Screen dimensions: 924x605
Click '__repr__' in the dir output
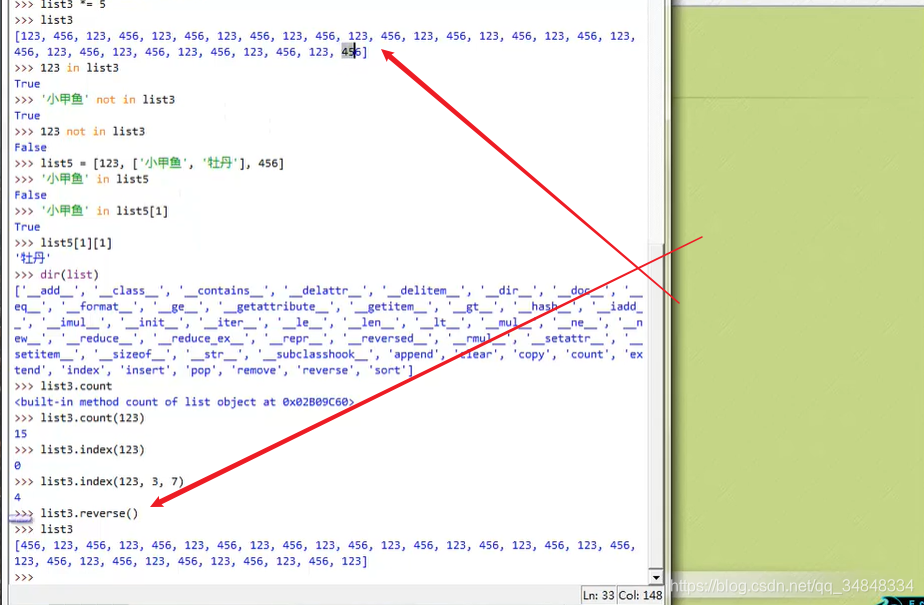(x=296, y=338)
